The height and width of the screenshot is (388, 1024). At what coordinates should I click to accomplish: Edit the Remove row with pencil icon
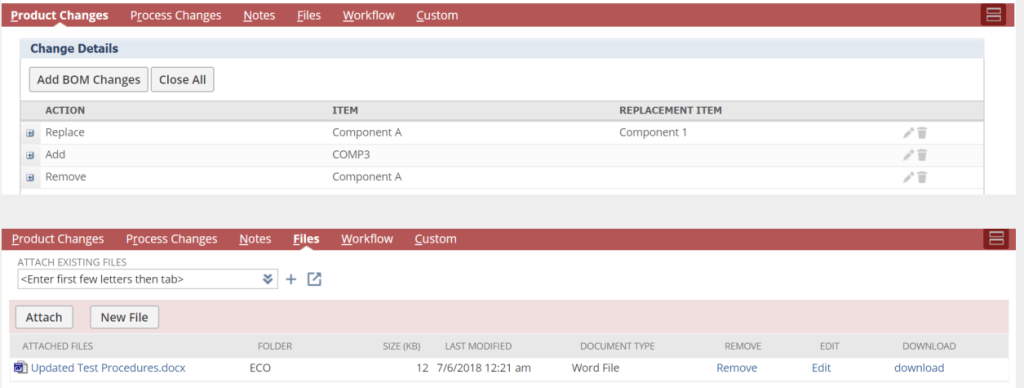[x=908, y=177]
